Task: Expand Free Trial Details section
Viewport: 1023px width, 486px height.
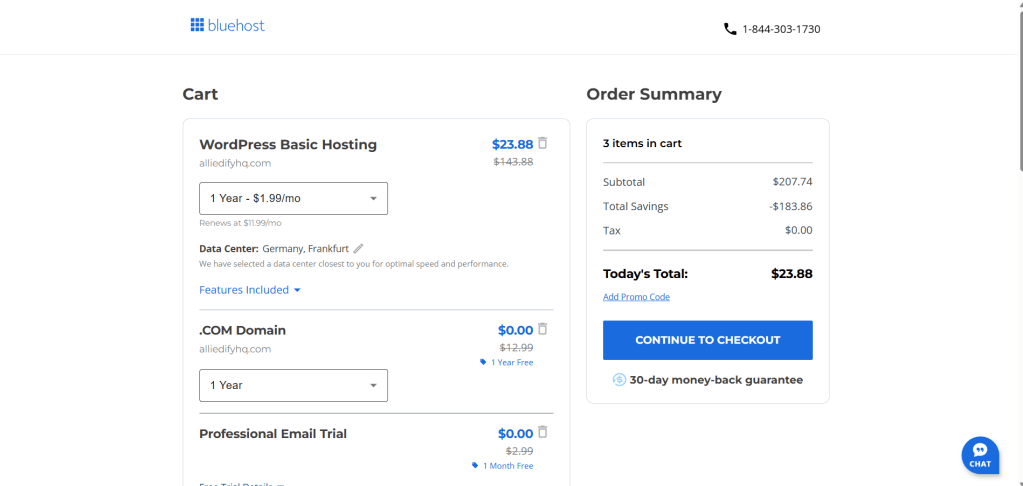Action: click(x=241, y=484)
